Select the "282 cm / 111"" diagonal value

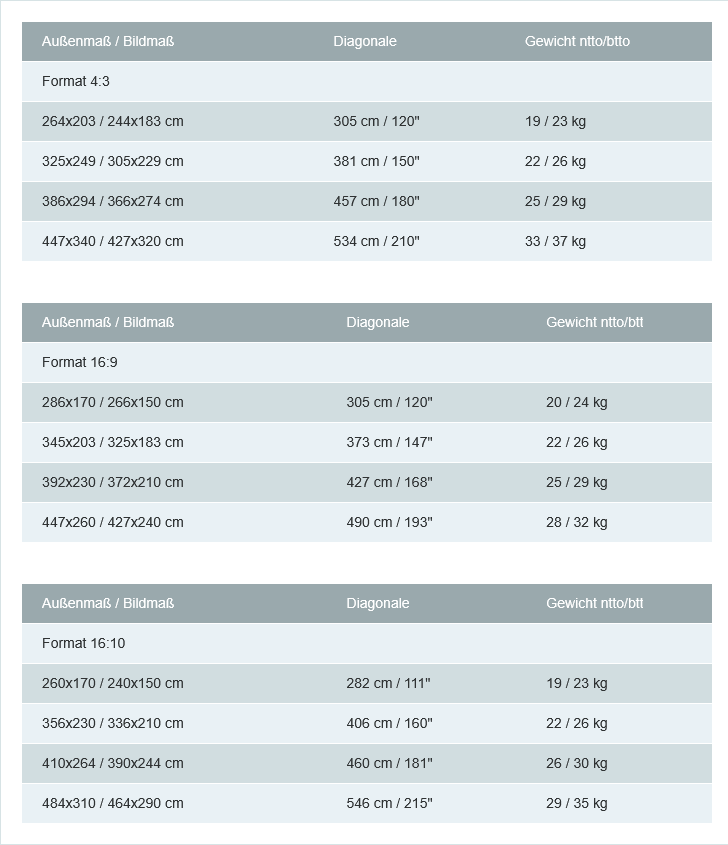(x=388, y=683)
